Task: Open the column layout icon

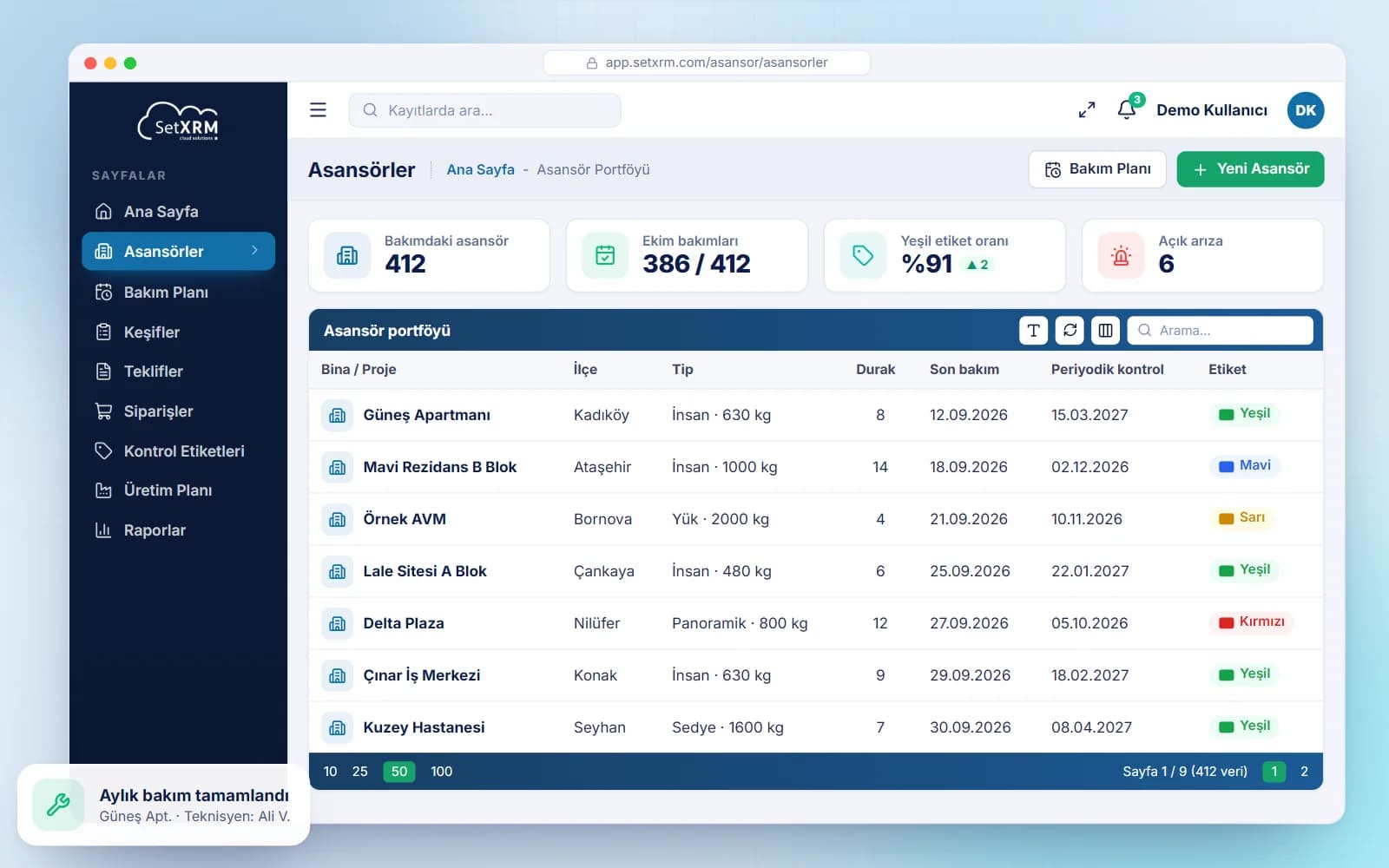Action: pos(1105,331)
